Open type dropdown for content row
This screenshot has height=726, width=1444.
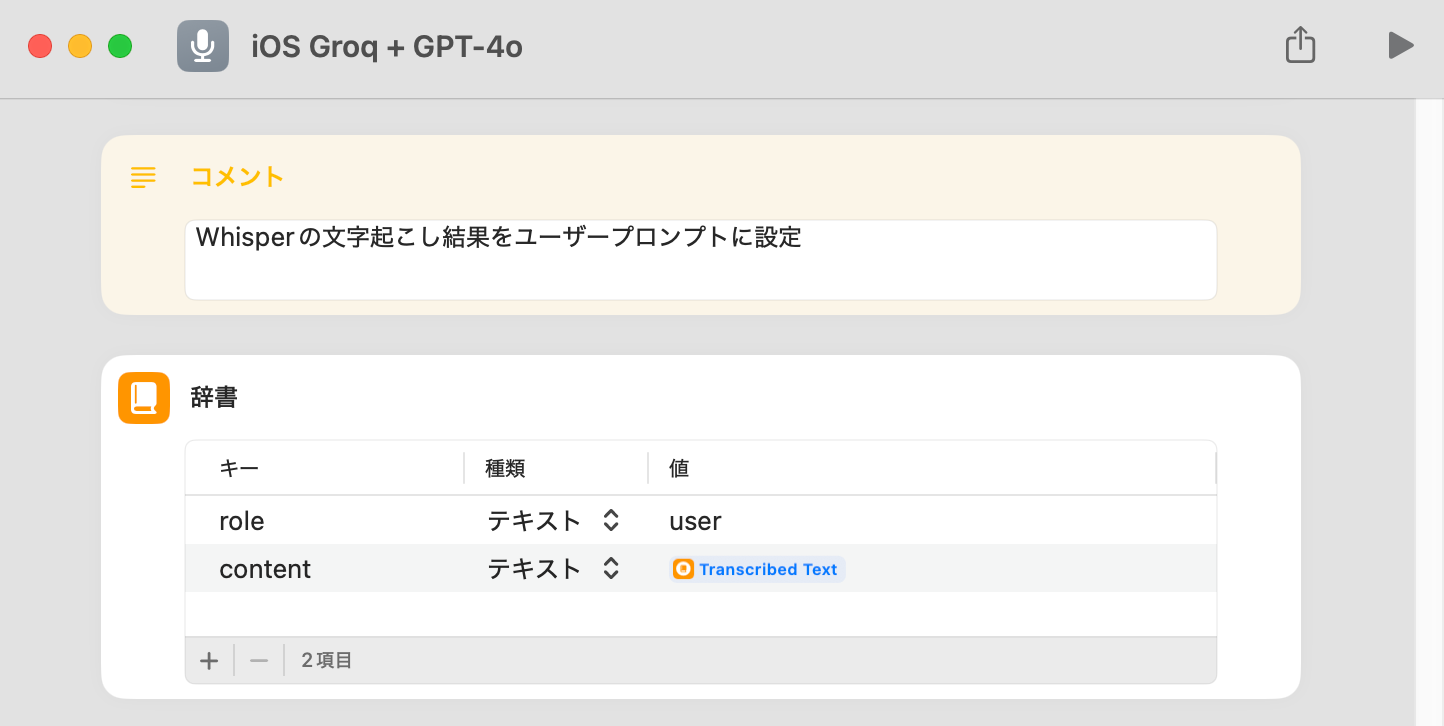pyautogui.click(x=611, y=569)
